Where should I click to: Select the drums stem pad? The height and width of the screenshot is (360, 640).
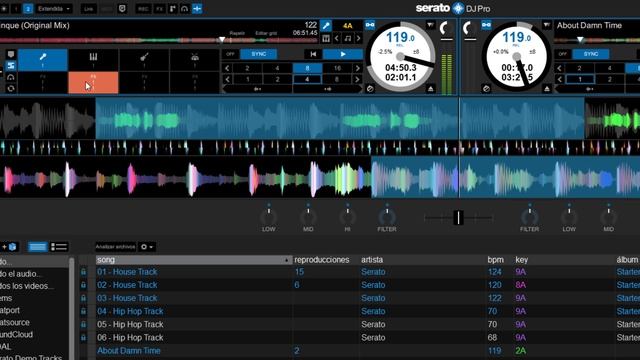pyautogui.click(x=195, y=60)
